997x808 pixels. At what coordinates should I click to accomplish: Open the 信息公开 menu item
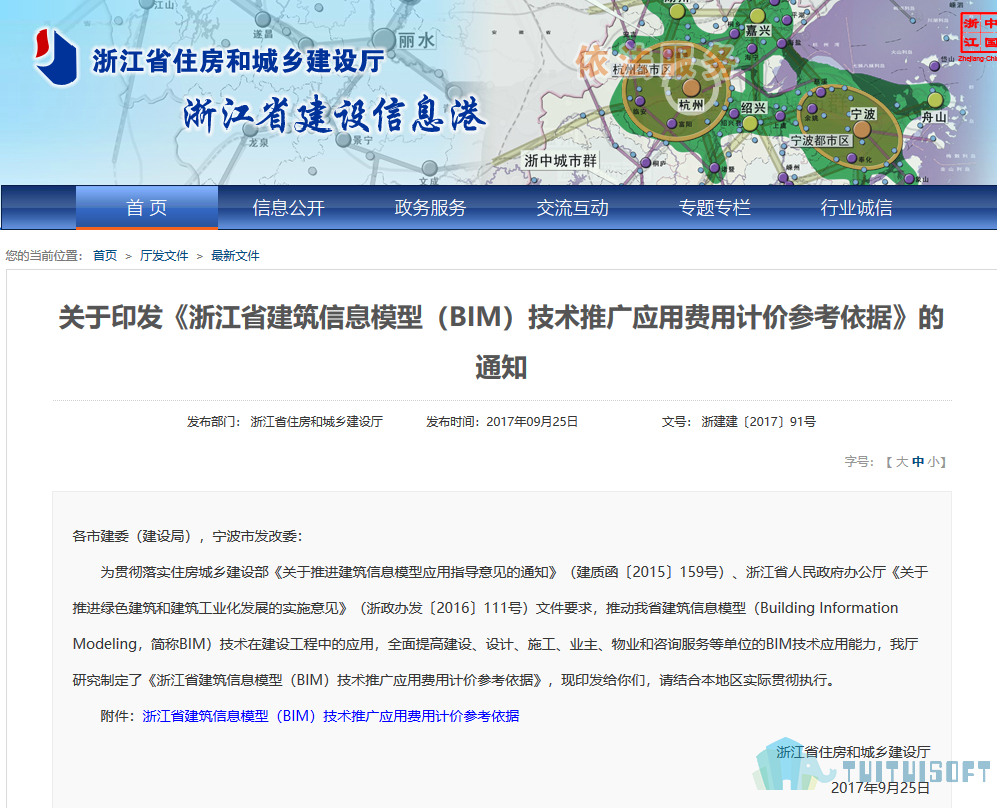point(289,208)
